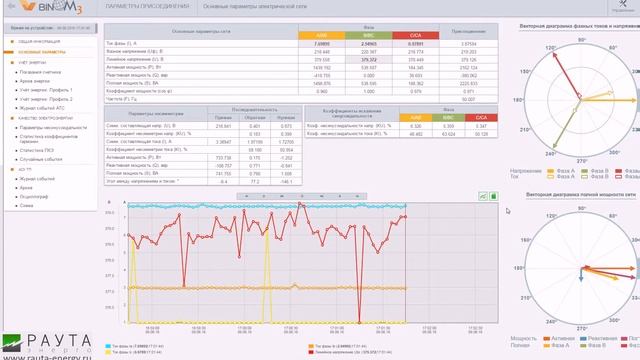
Task: Click highlighted line voltage cell 379.372
Action: coord(369,60)
